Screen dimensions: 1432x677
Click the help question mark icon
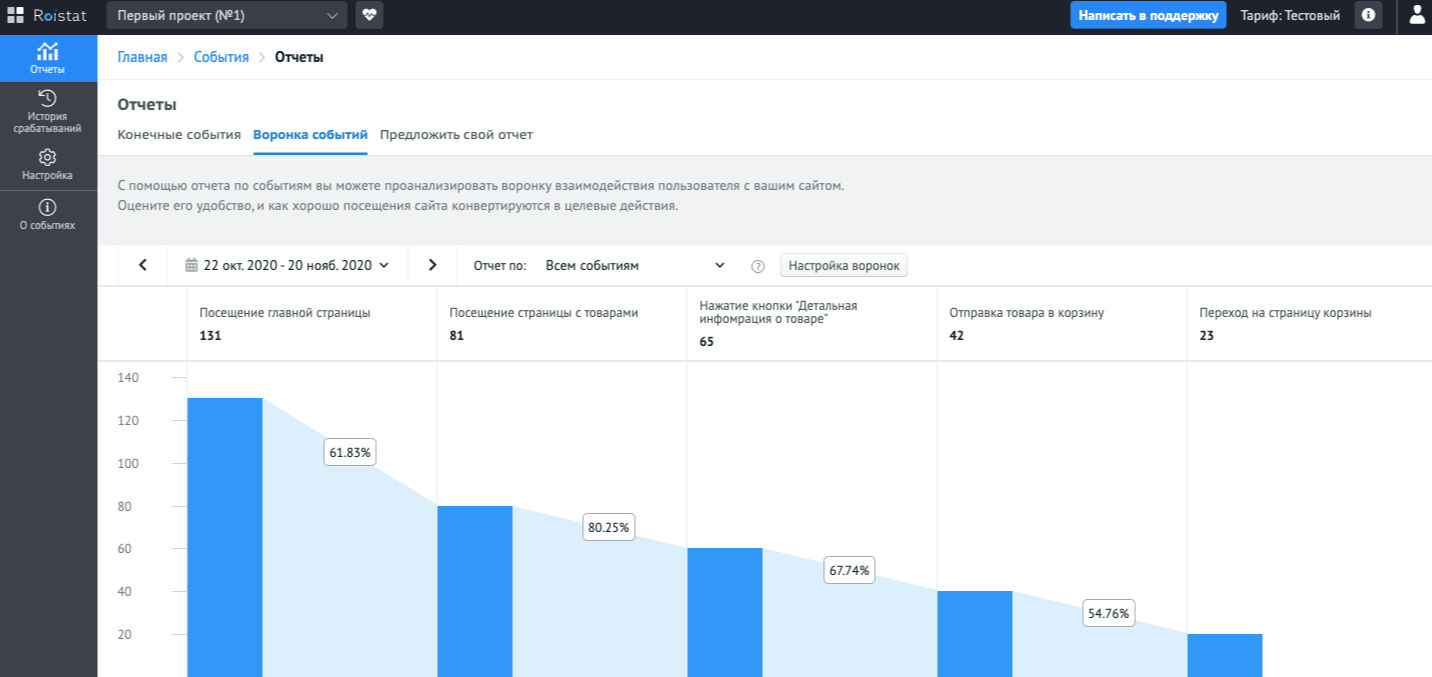(758, 266)
